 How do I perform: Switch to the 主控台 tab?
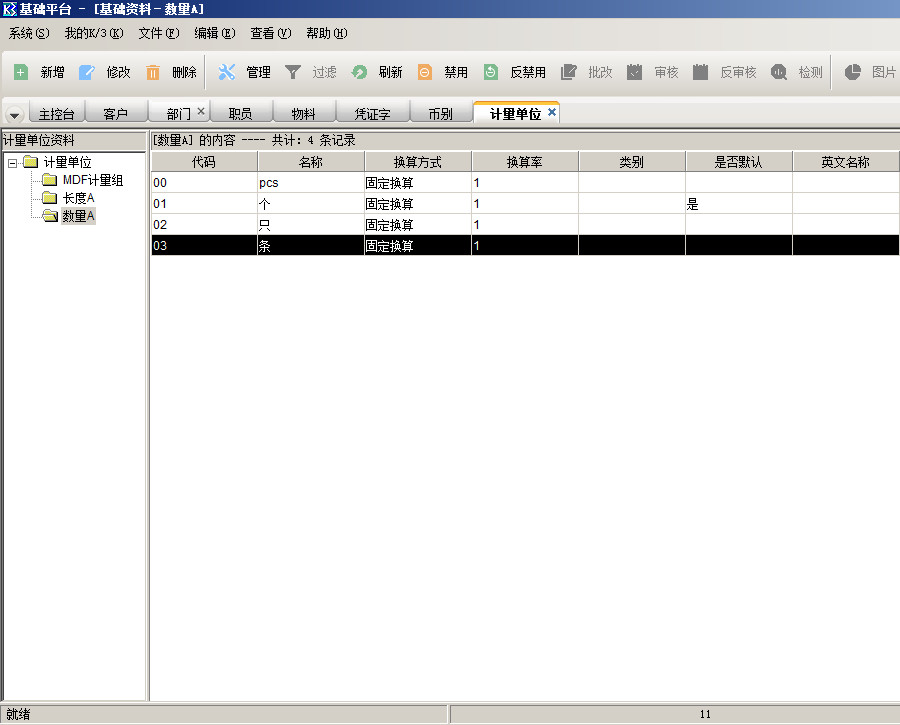click(x=56, y=114)
